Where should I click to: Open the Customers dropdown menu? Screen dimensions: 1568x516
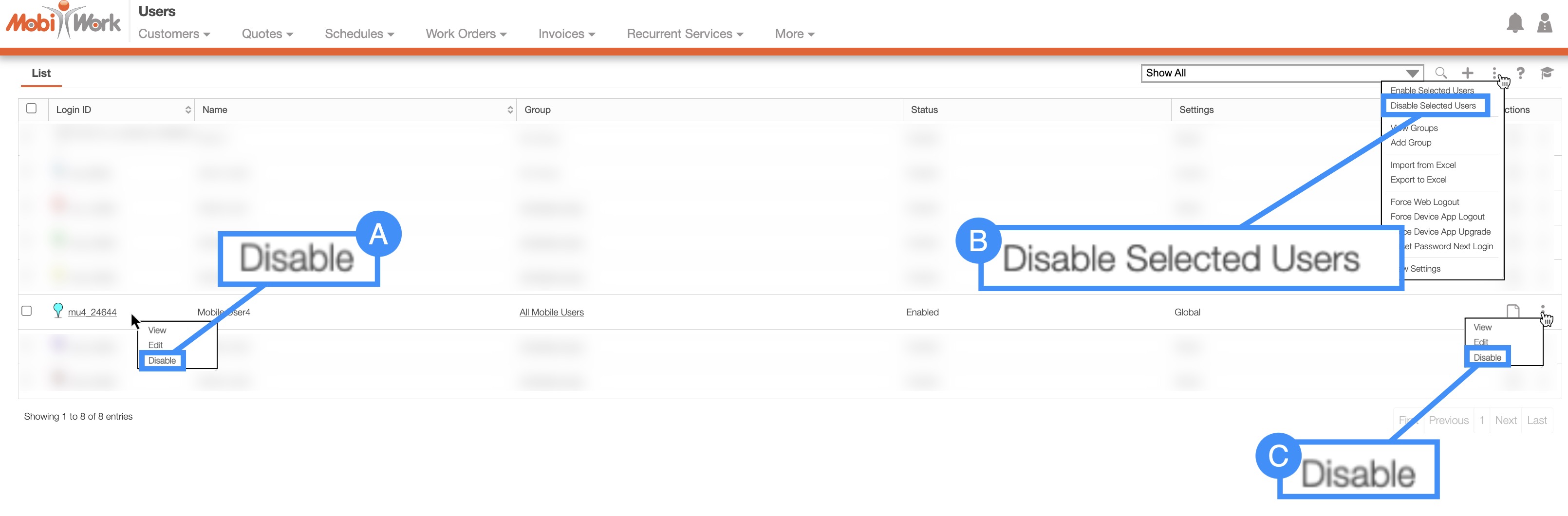173,34
